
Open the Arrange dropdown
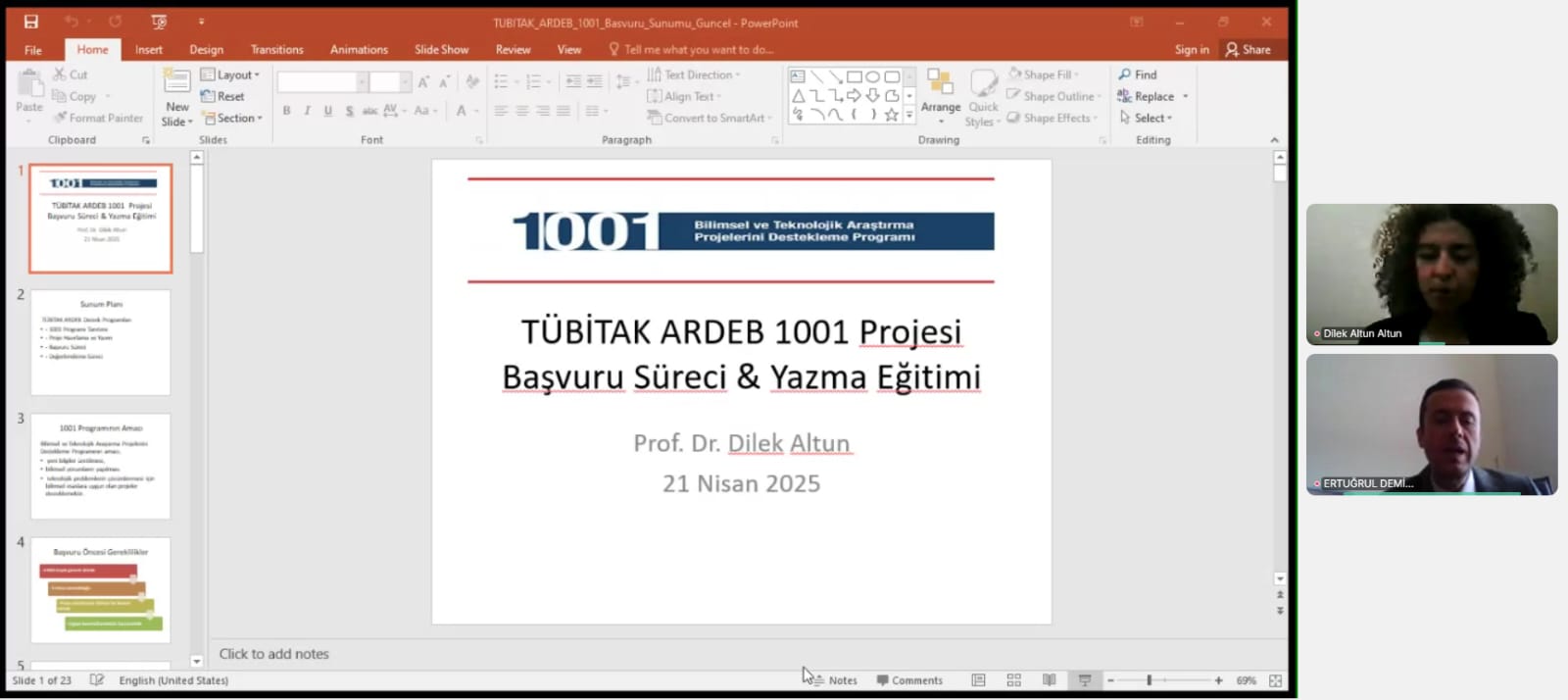941,96
